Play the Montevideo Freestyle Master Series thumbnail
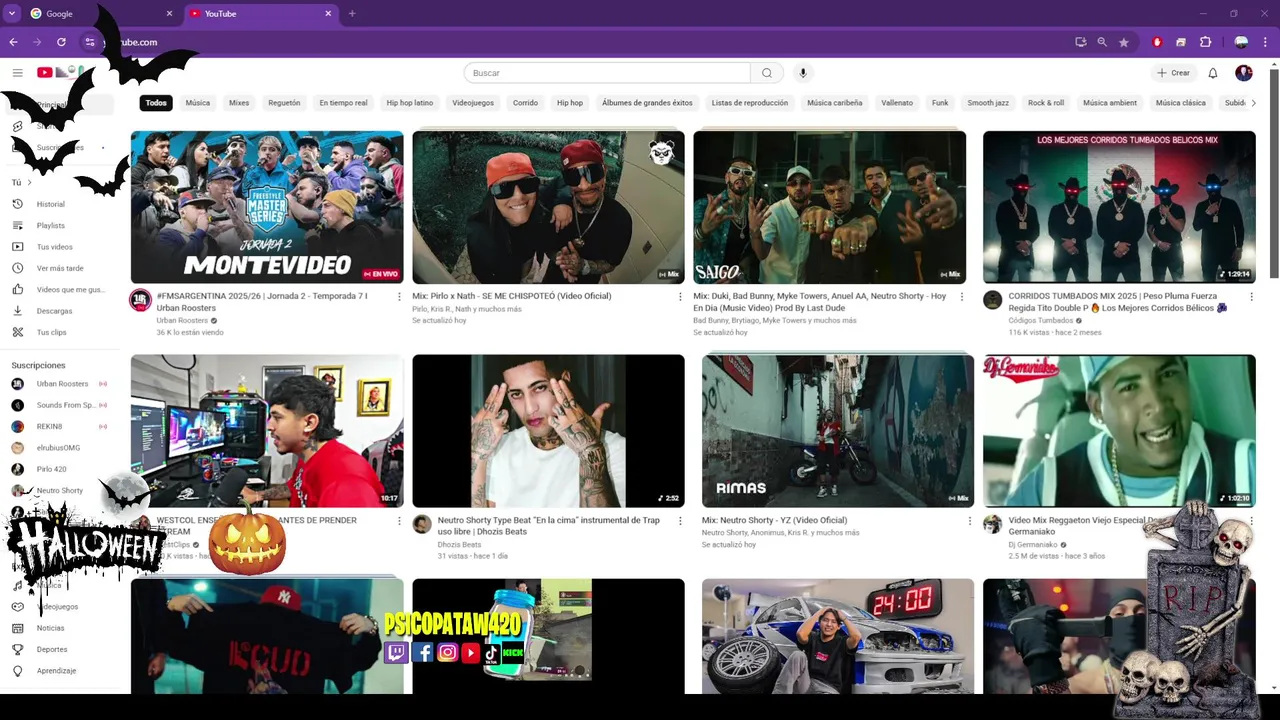1280x720 pixels. coord(267,207)
